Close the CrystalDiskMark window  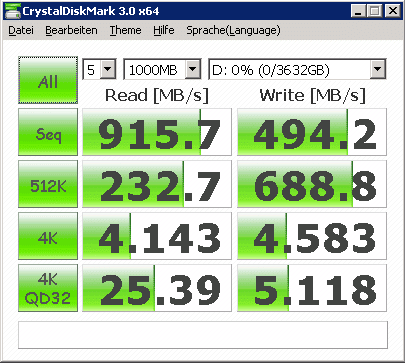[393, 11]
